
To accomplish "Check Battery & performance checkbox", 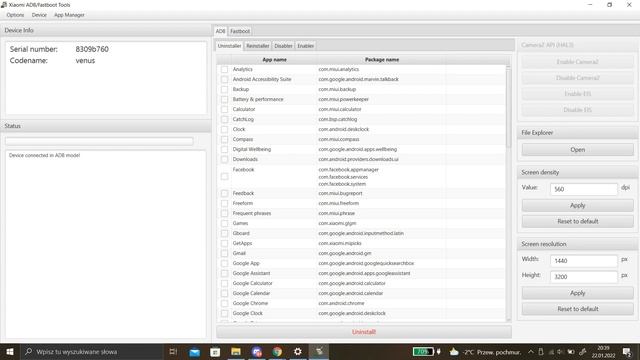I will (224, 99).
